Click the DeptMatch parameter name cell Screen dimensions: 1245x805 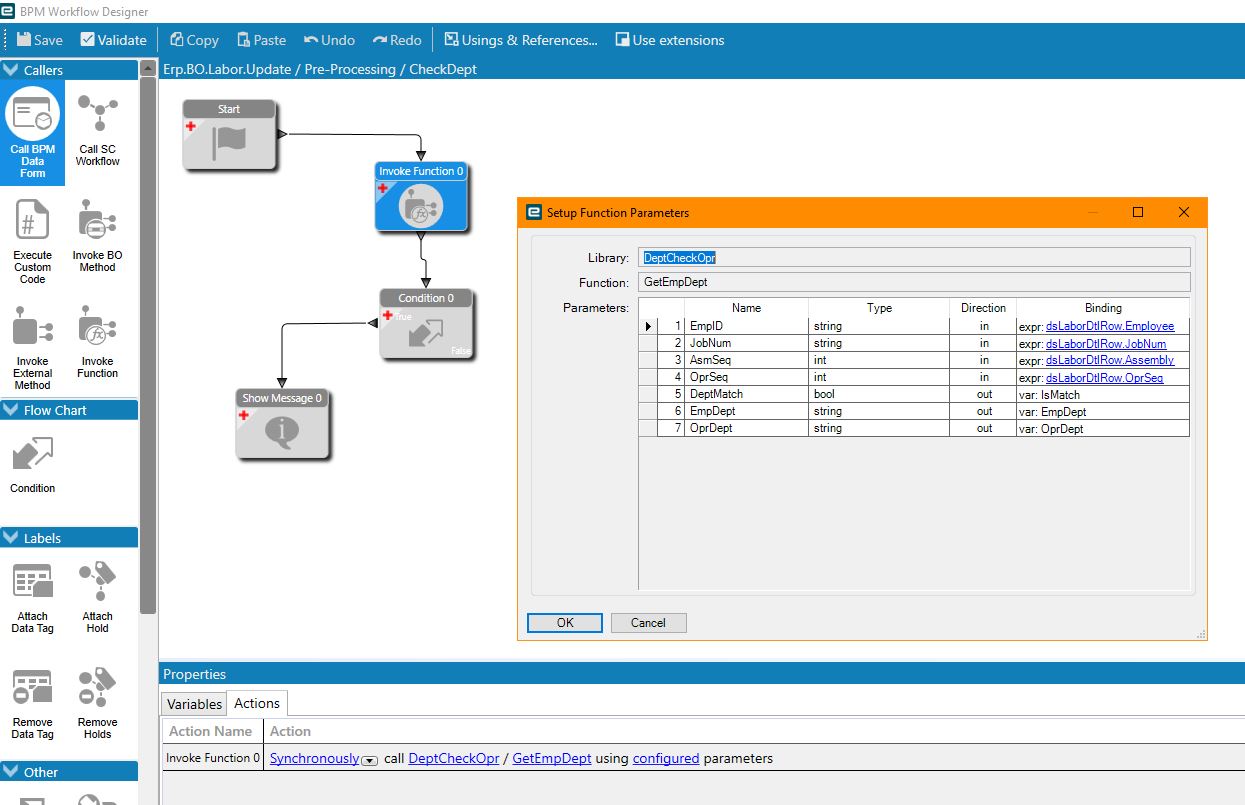(746, 394)
